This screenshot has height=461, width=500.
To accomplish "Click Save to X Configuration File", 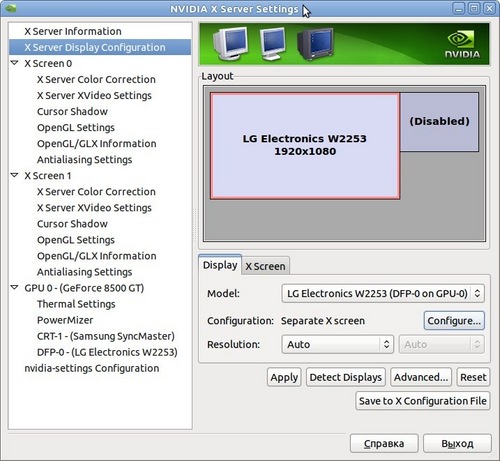I will coord(423,401).
